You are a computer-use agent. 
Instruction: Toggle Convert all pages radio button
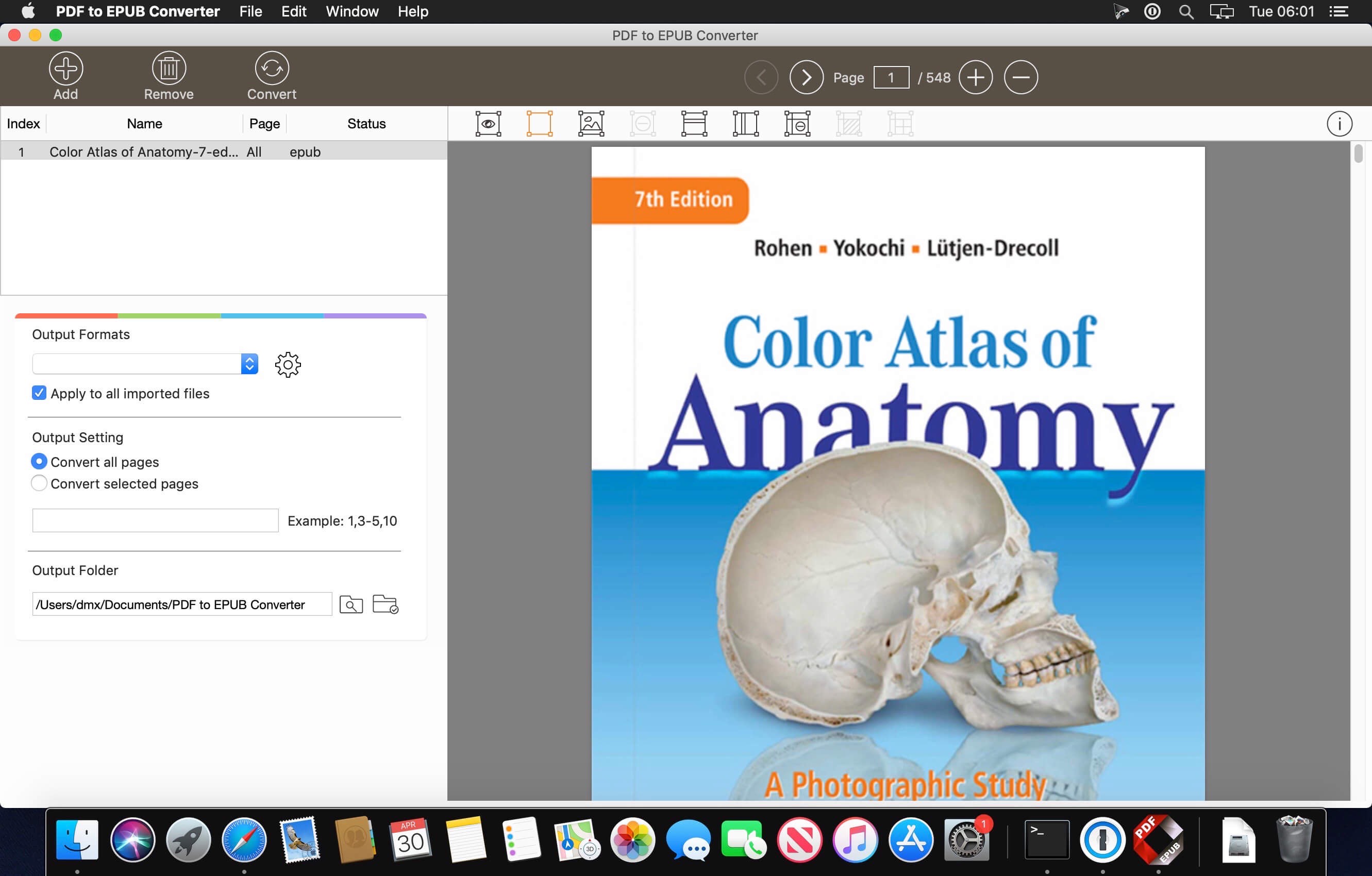38,461
